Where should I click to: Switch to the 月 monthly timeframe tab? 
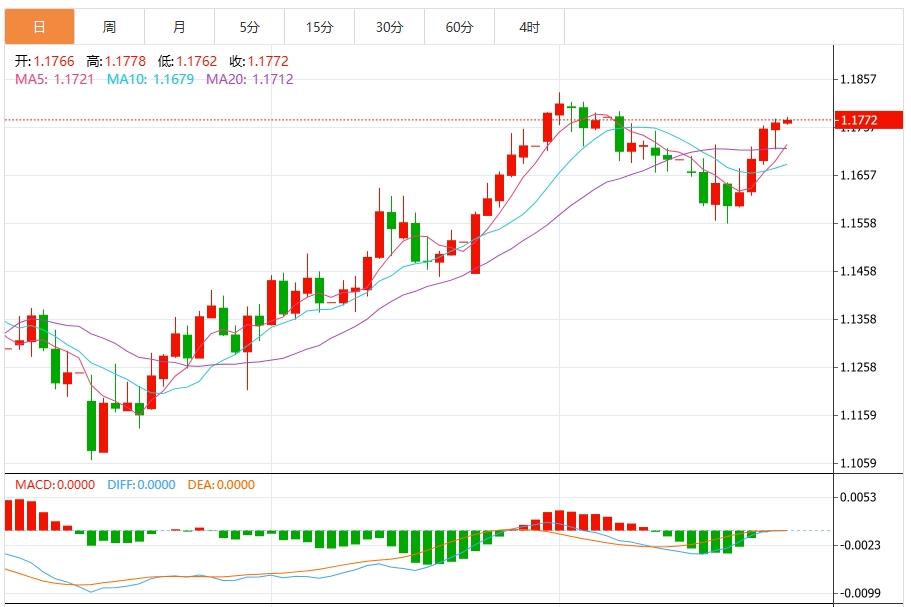(x=180, y=28)
